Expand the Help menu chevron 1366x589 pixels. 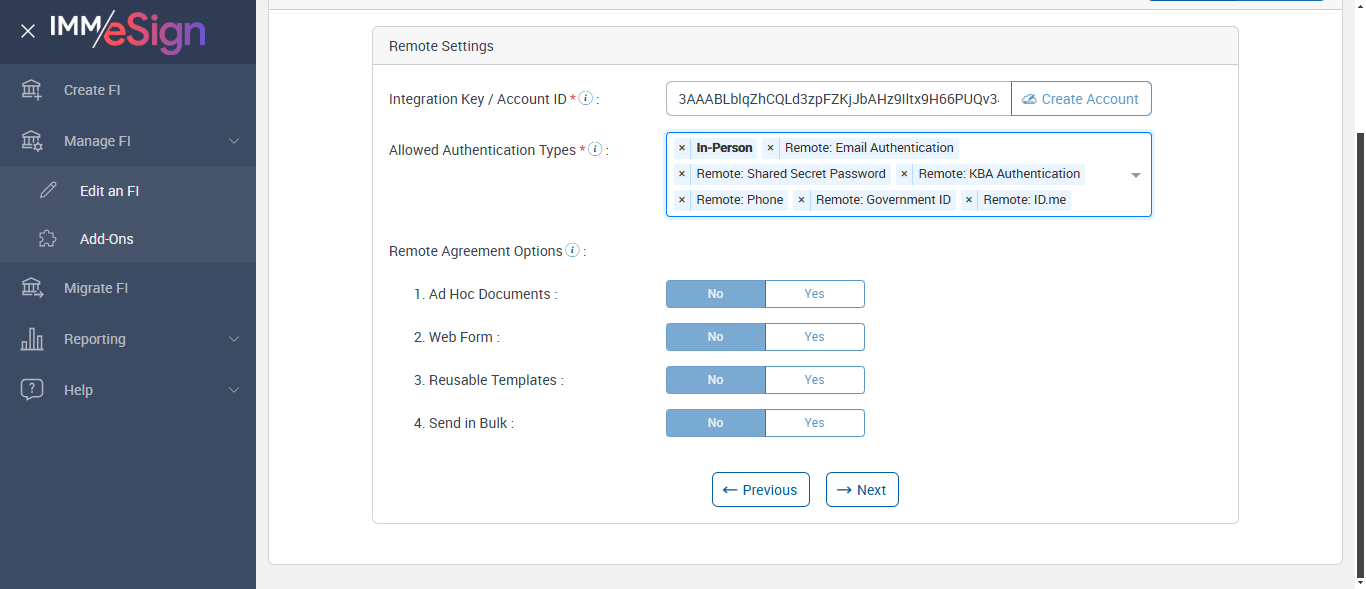tap(234, 390)
